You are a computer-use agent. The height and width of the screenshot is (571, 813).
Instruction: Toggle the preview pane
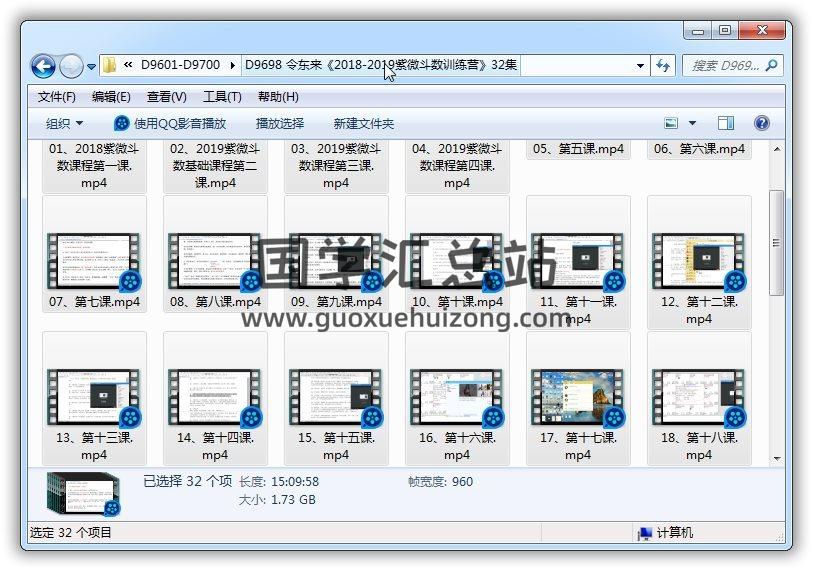[725, 123]
